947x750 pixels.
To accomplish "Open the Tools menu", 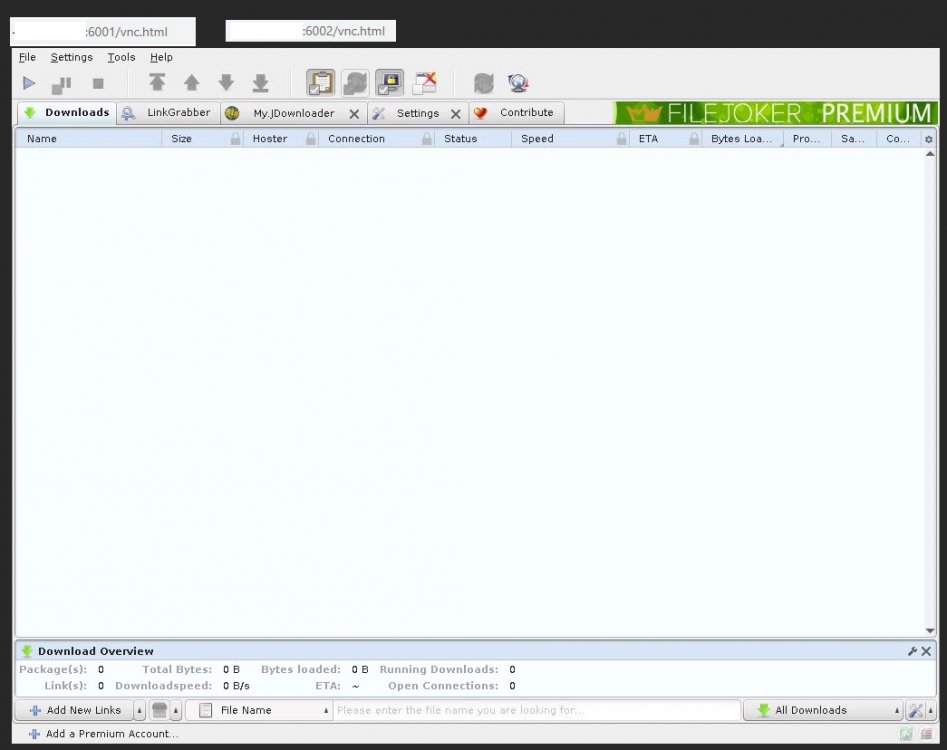I will point(121,57).
